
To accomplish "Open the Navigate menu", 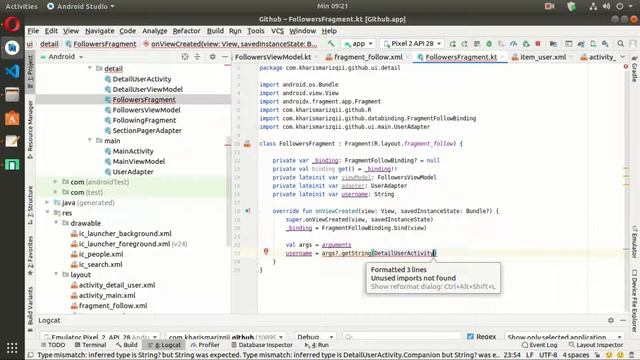I will pyautogui.click(x=100, y=31).
